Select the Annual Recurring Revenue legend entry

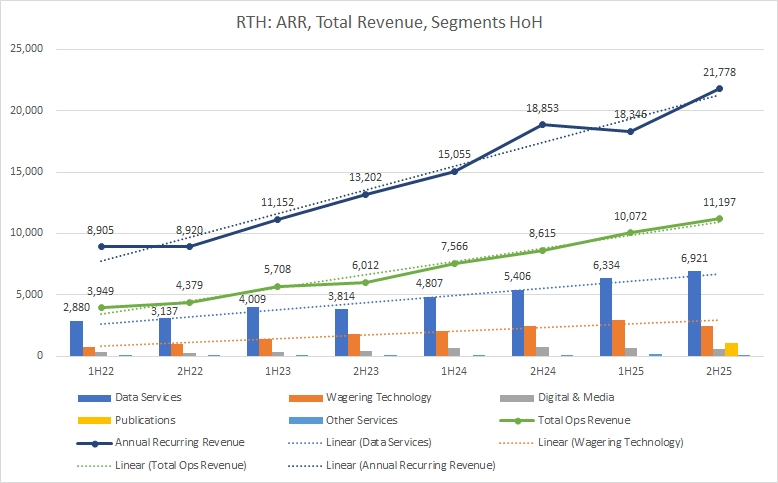[180, 442]
